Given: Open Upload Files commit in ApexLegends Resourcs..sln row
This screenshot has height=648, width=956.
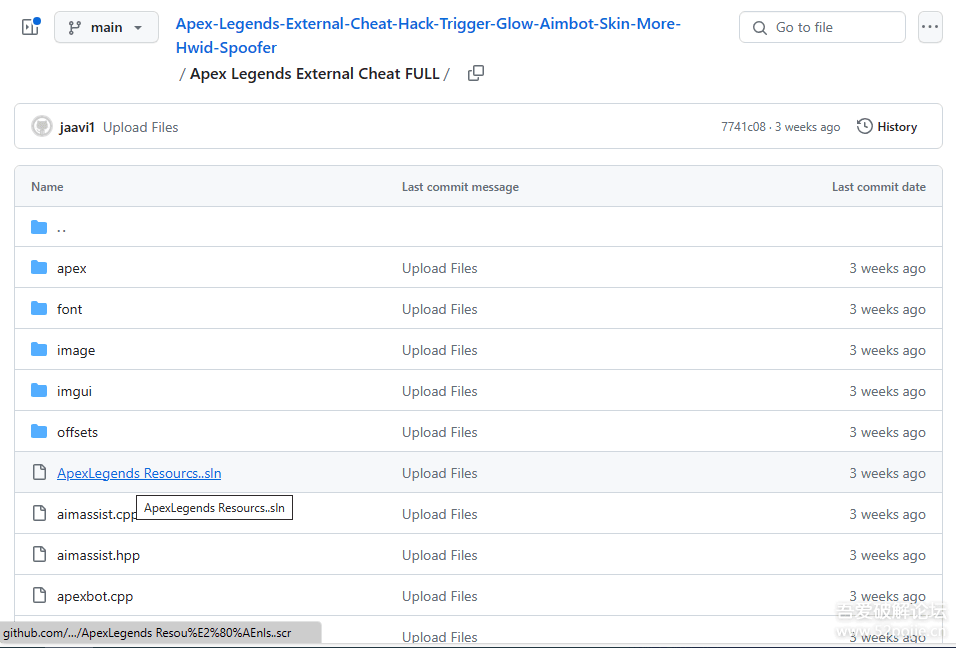Looking at the screenshot, I should pos(439,473).
